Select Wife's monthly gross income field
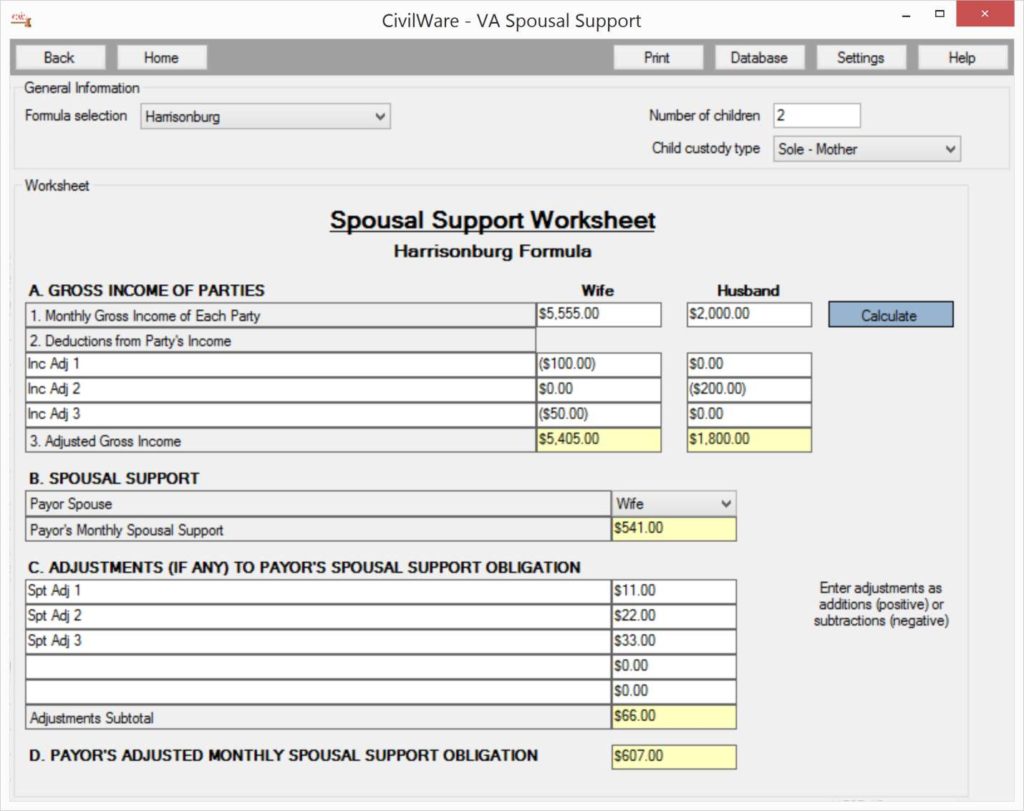The height and width of the screenshot is (811, 1024). point(598,314)
